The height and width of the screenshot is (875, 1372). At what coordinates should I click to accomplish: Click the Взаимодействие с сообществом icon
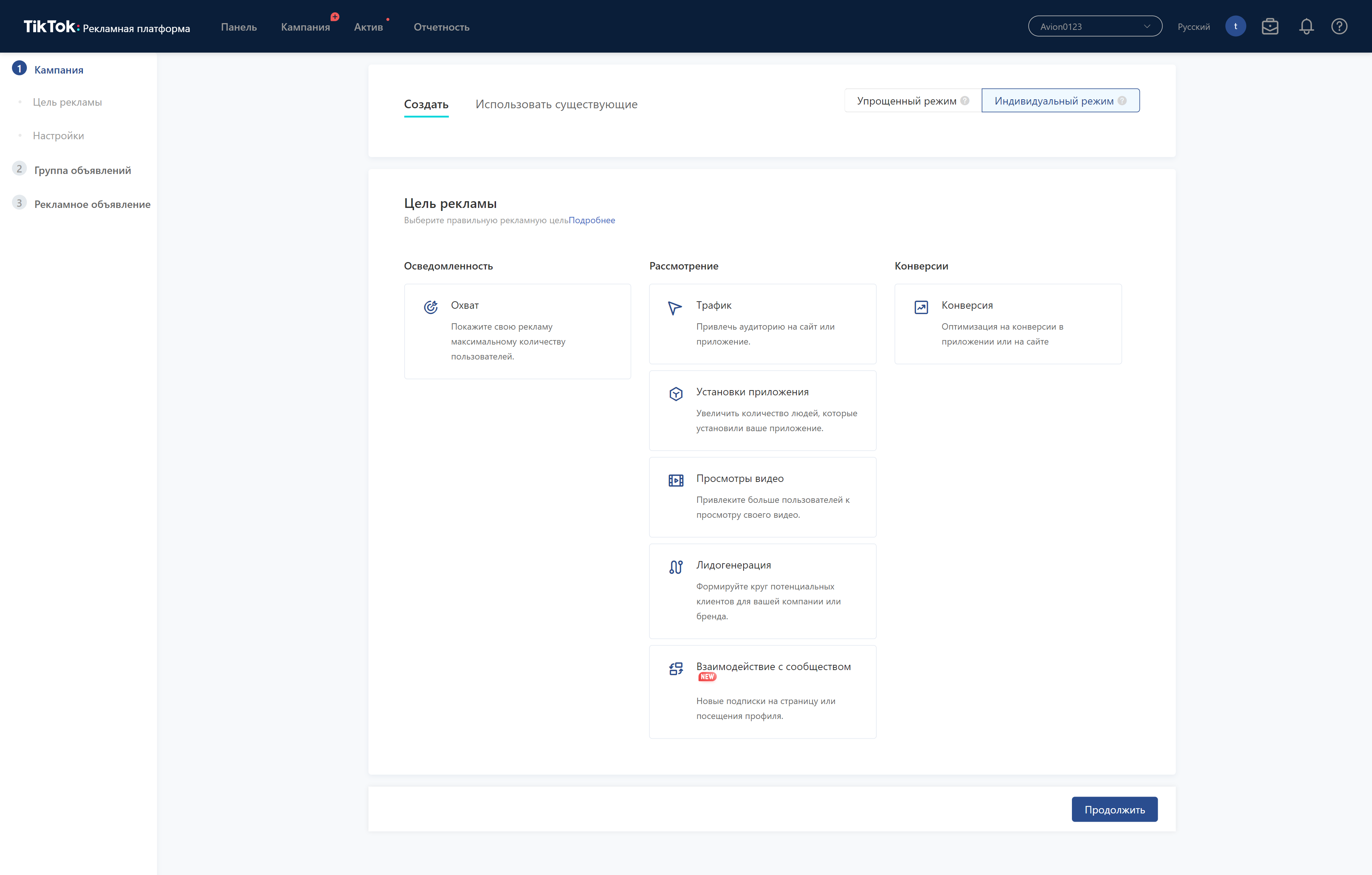click(x=676, y=669)
